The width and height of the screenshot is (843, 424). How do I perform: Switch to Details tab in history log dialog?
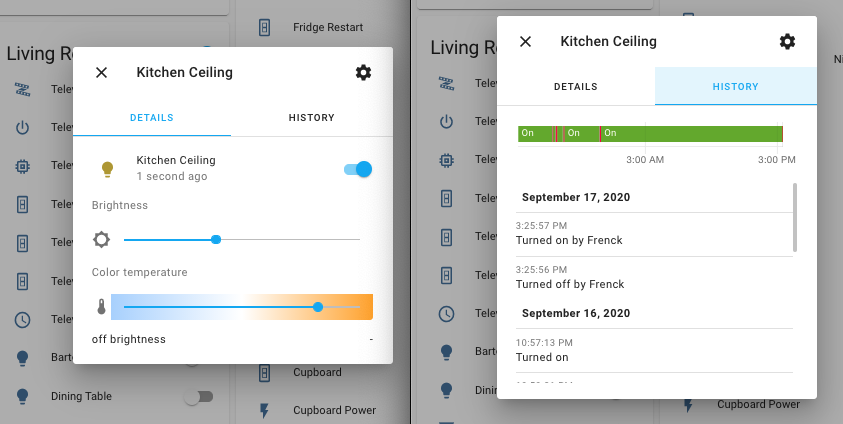(576, 87)
